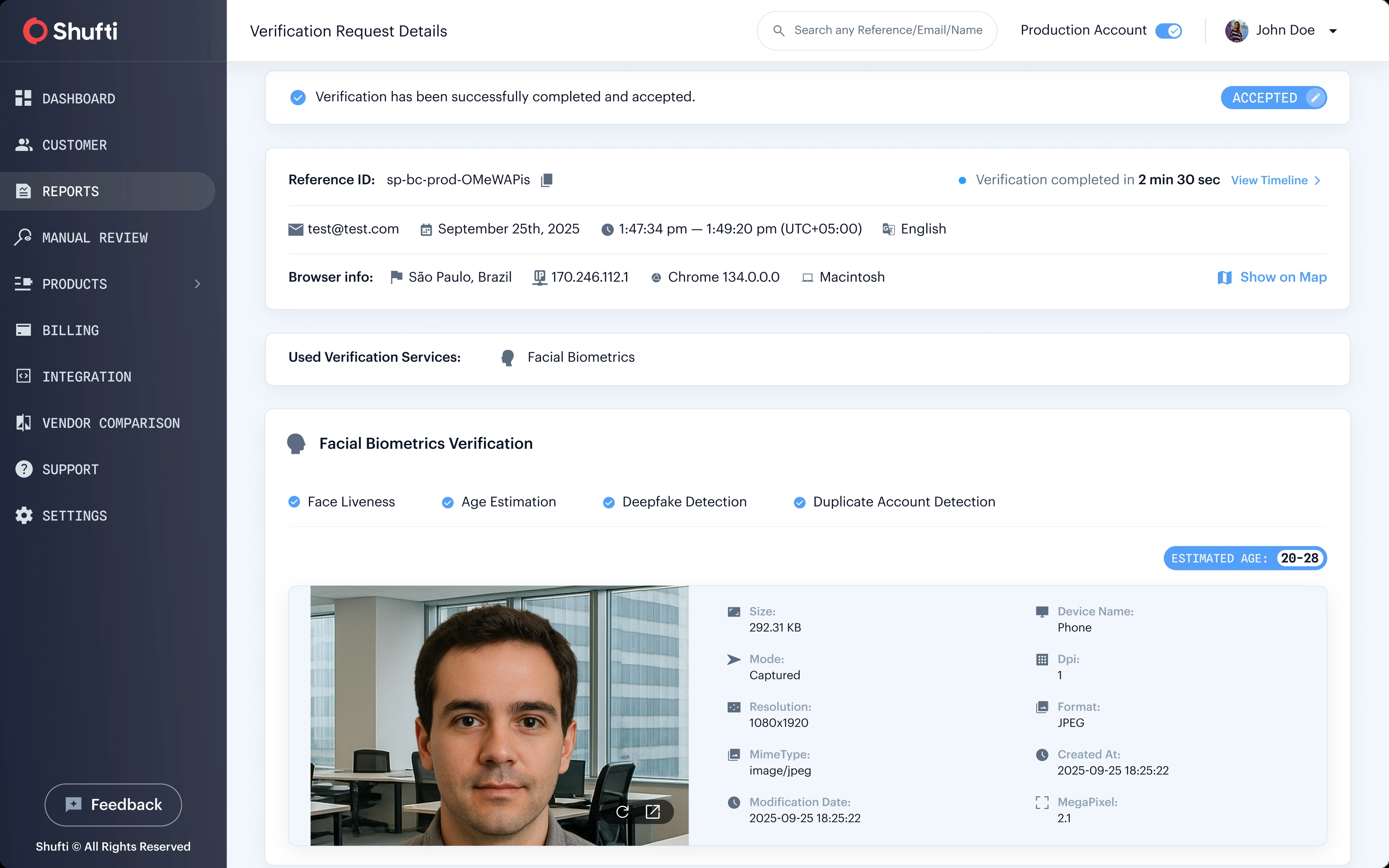Copy the Reference ID using copy icon
This screenshot has width=1389, height=868.
(547, 180)
